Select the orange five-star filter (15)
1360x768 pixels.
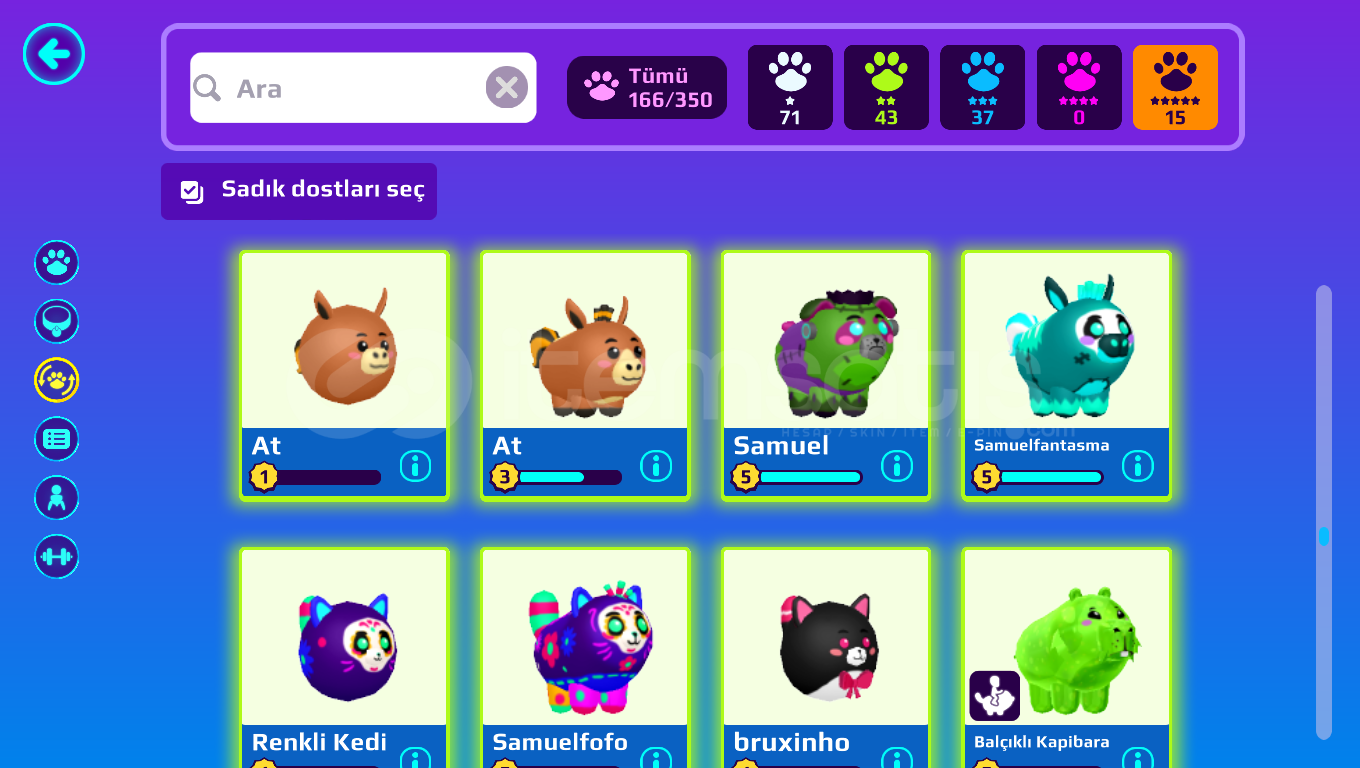[x=1175, y=88]
